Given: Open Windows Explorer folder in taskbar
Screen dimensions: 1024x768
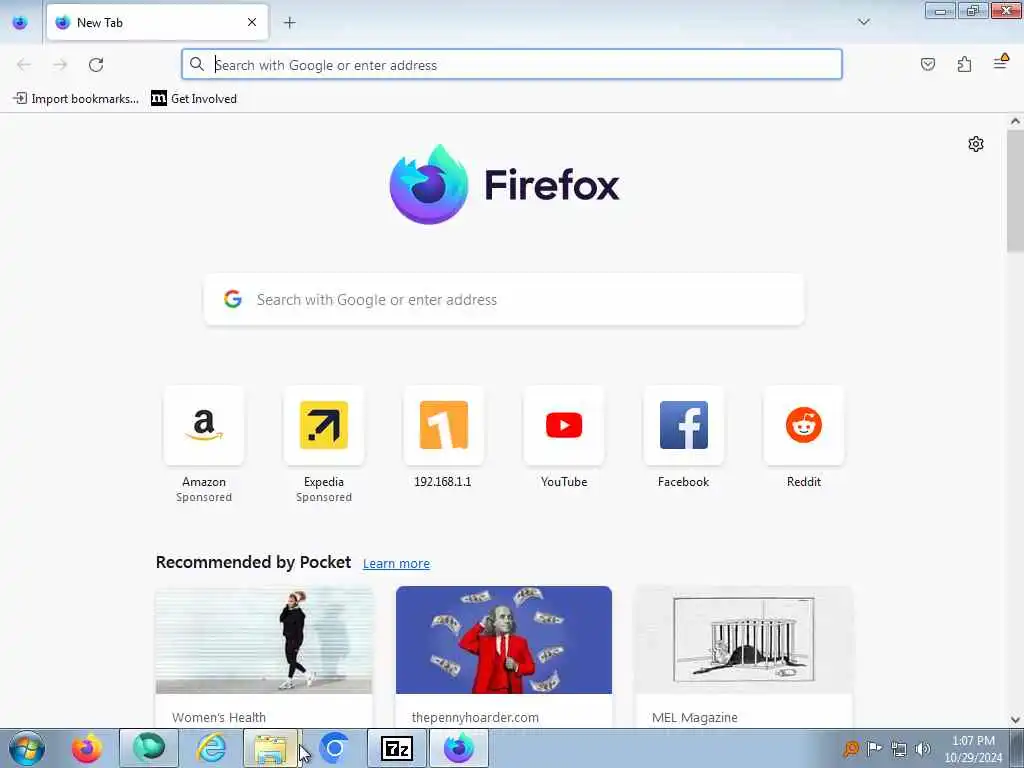Looking at the screenshot, I should [x=271, y=748].
